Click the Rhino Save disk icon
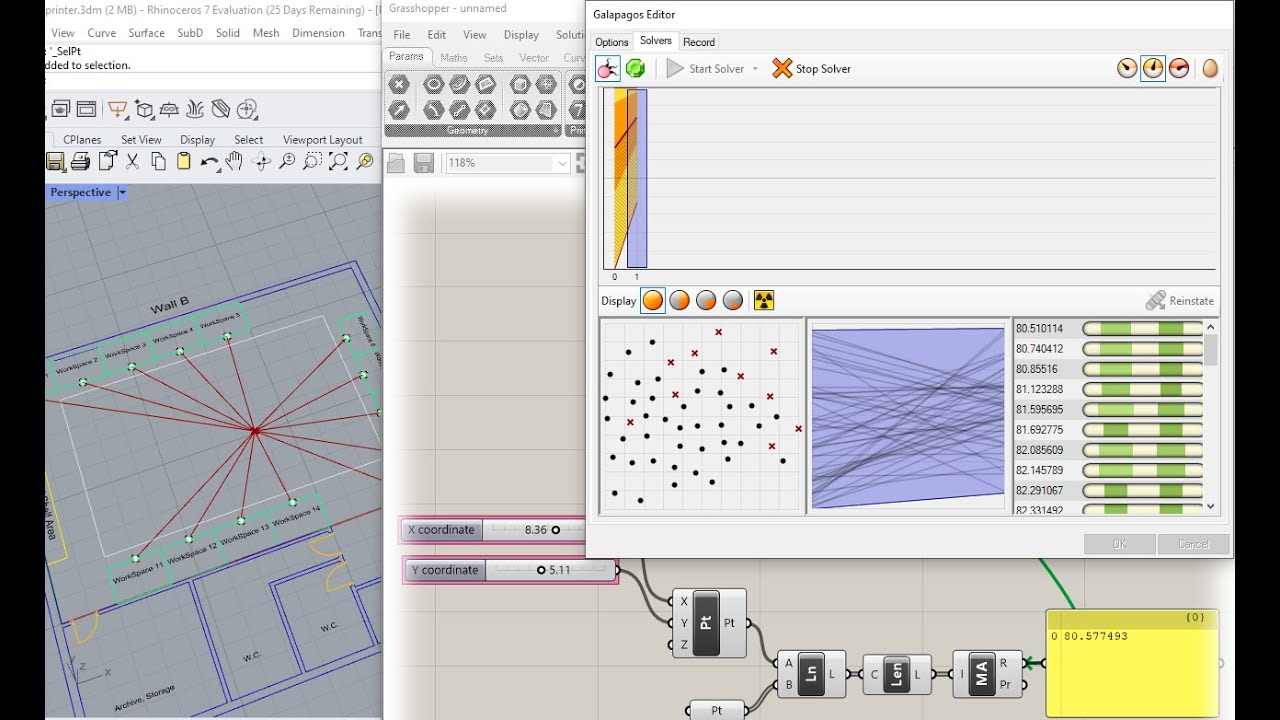This screenshot has height=720, width=1280. coord(55,161)
